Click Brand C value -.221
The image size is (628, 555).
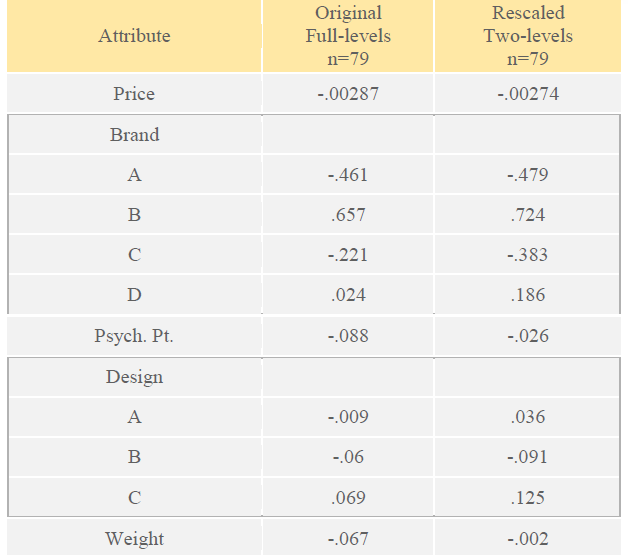tap(348, 255)
